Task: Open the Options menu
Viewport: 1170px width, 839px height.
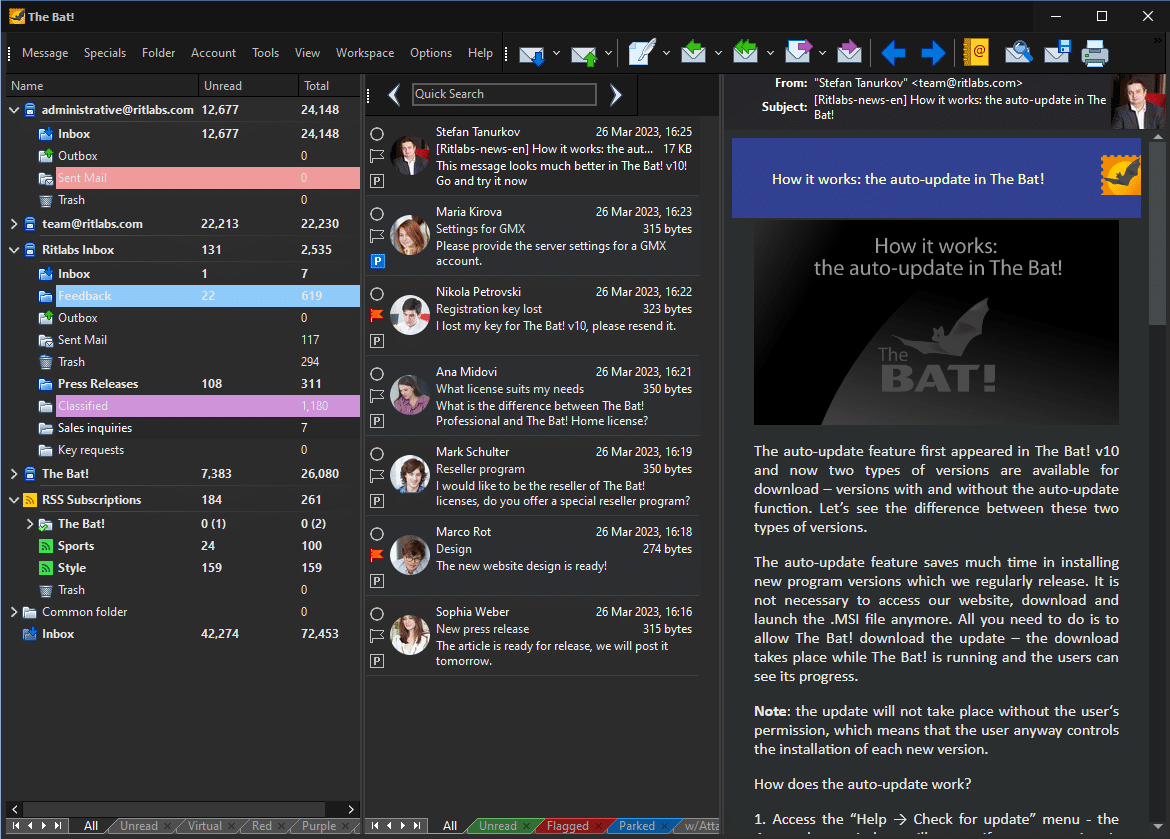Action: (x=430, y=52)
